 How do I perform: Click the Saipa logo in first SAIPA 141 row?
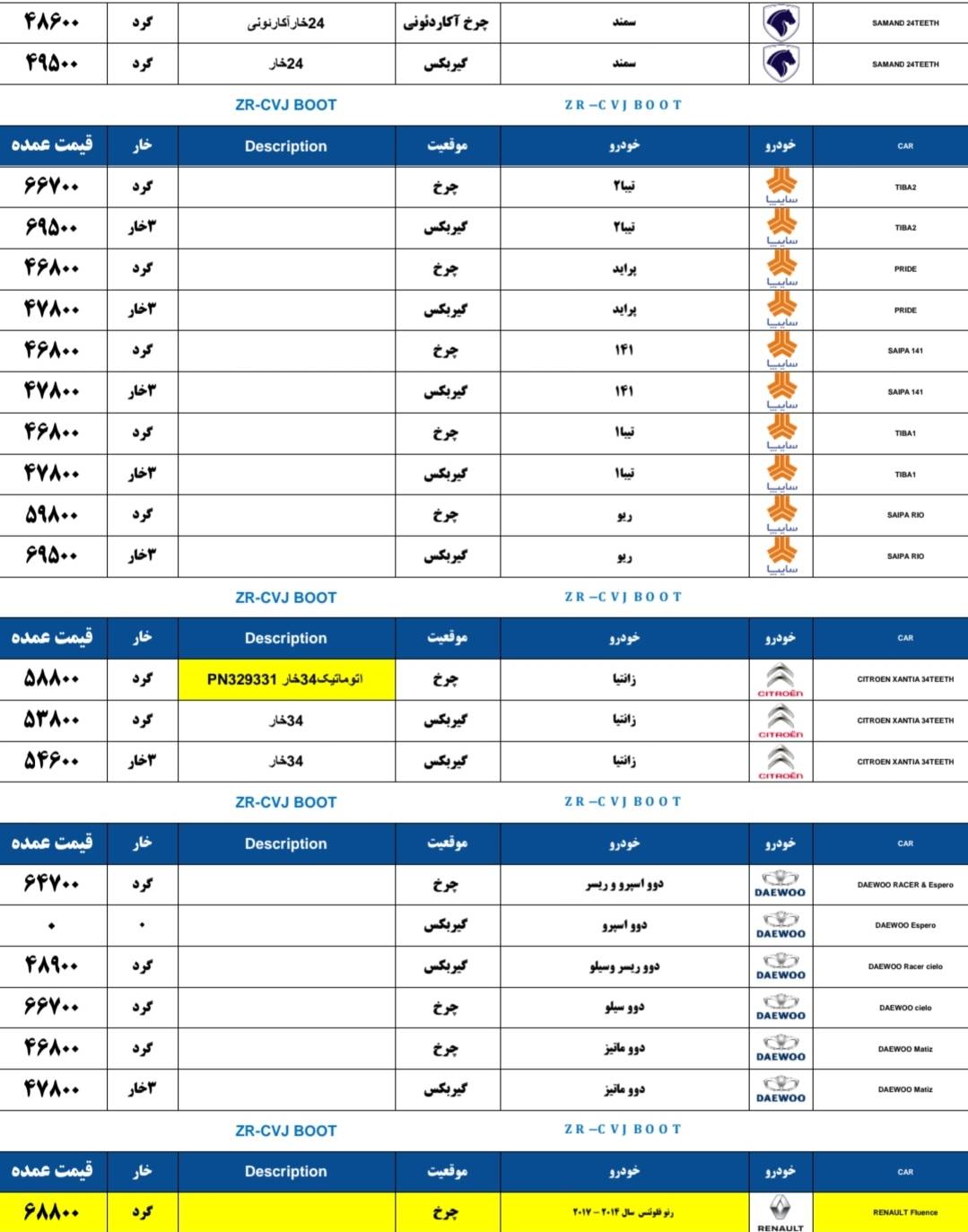coord(781,350)
